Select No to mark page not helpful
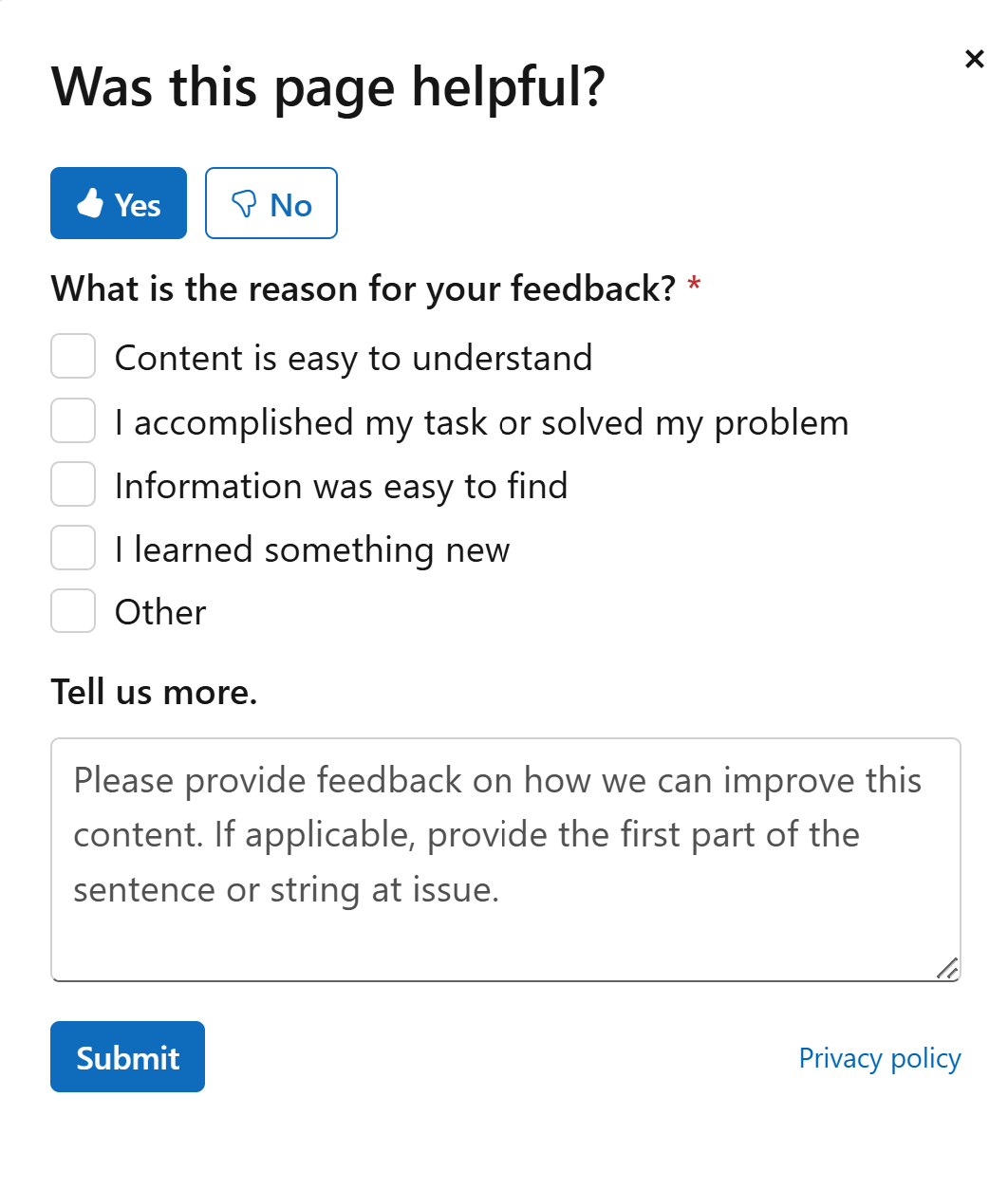The image size is (1008, 1190). coord(271,202)
